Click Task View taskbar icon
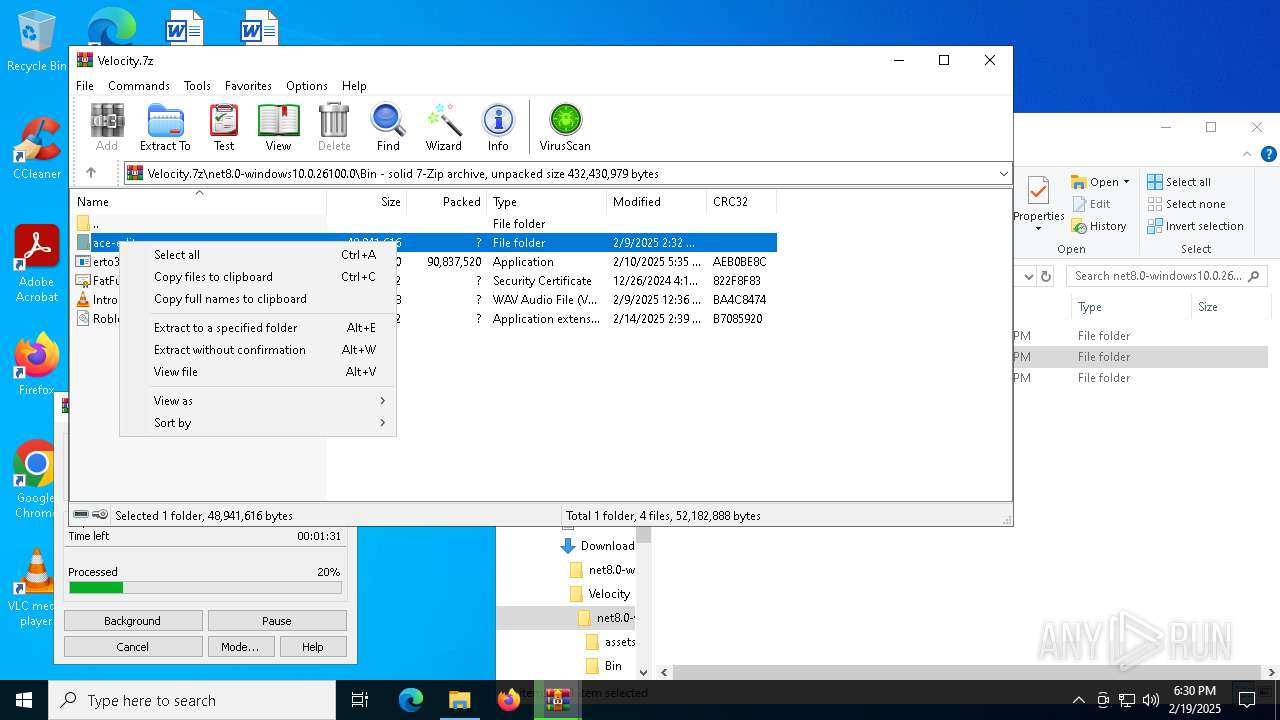This screenshot has height=720, width=1280. click(361, 700)
